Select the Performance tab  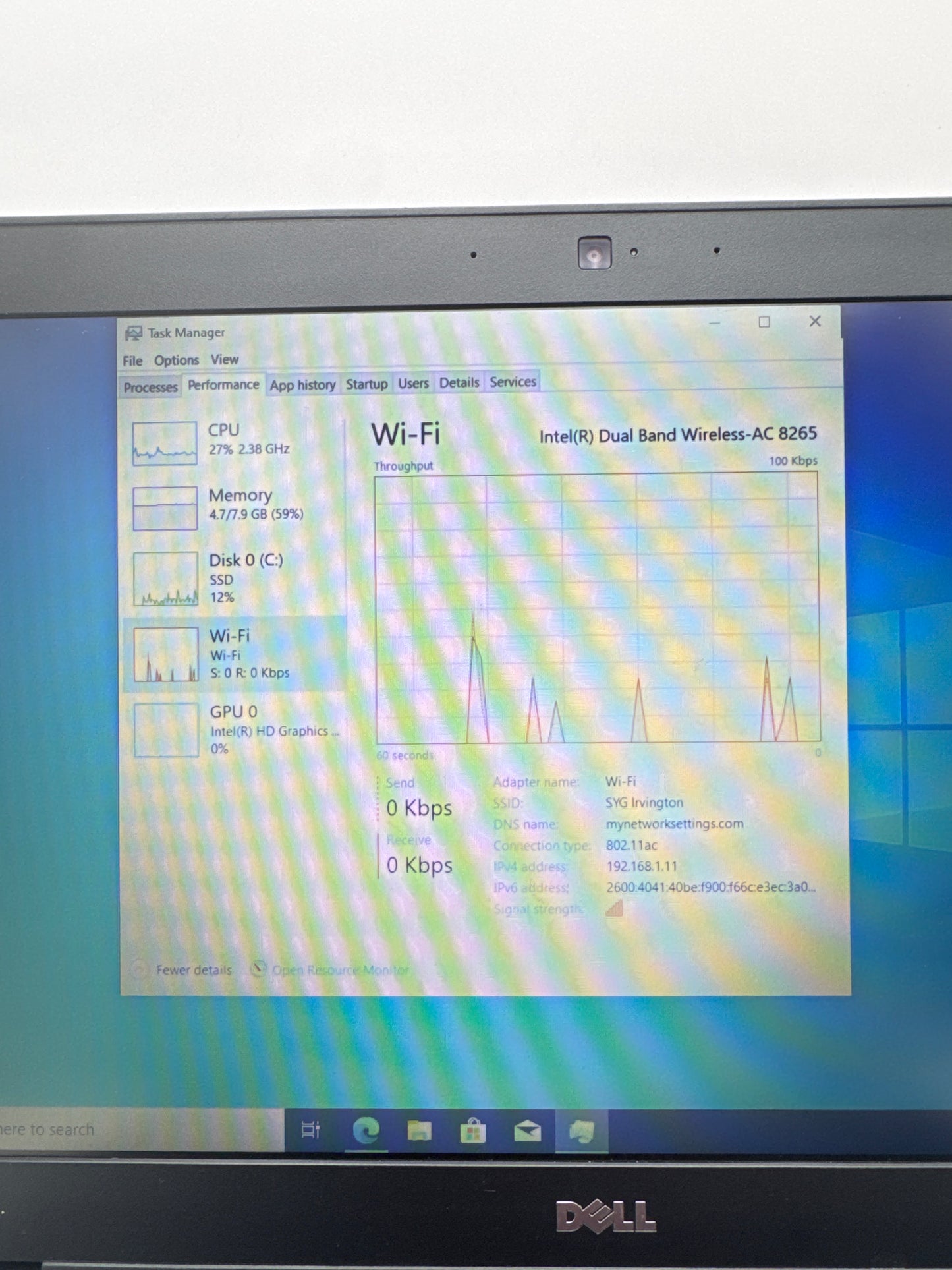pyautogui.click(x=223, y=385)
